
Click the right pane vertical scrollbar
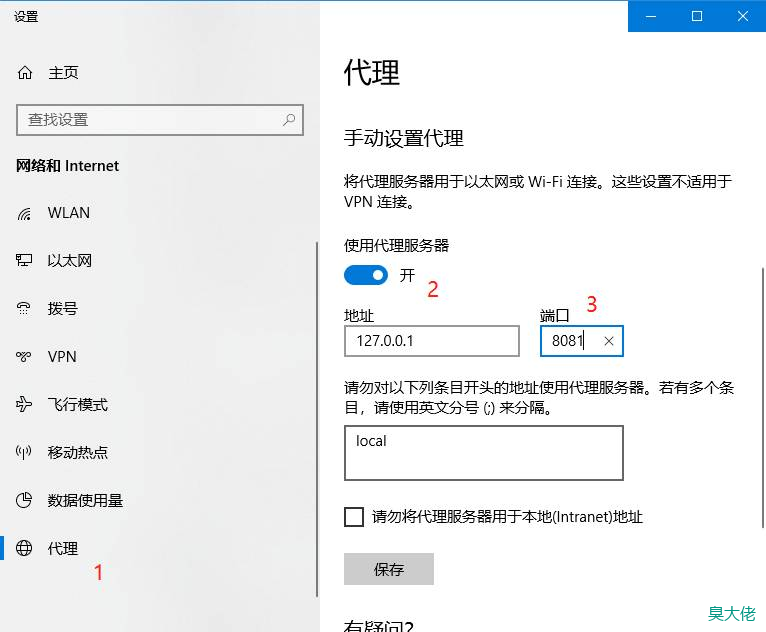(763, 397)
